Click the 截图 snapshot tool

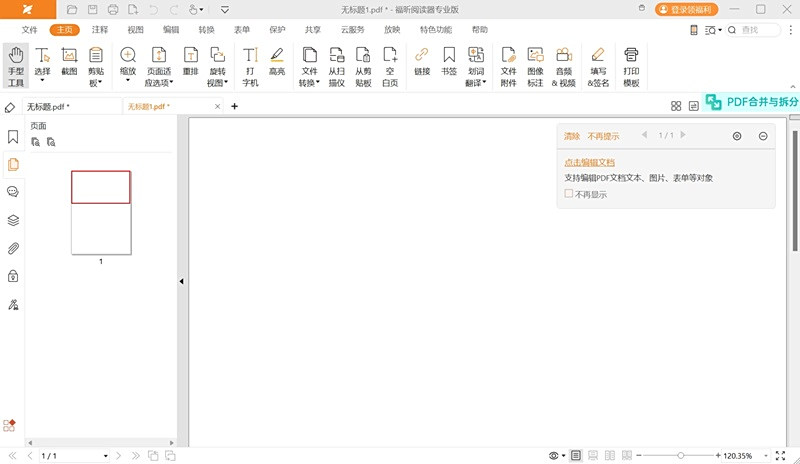pyautogui.click(x=69, y=61)
